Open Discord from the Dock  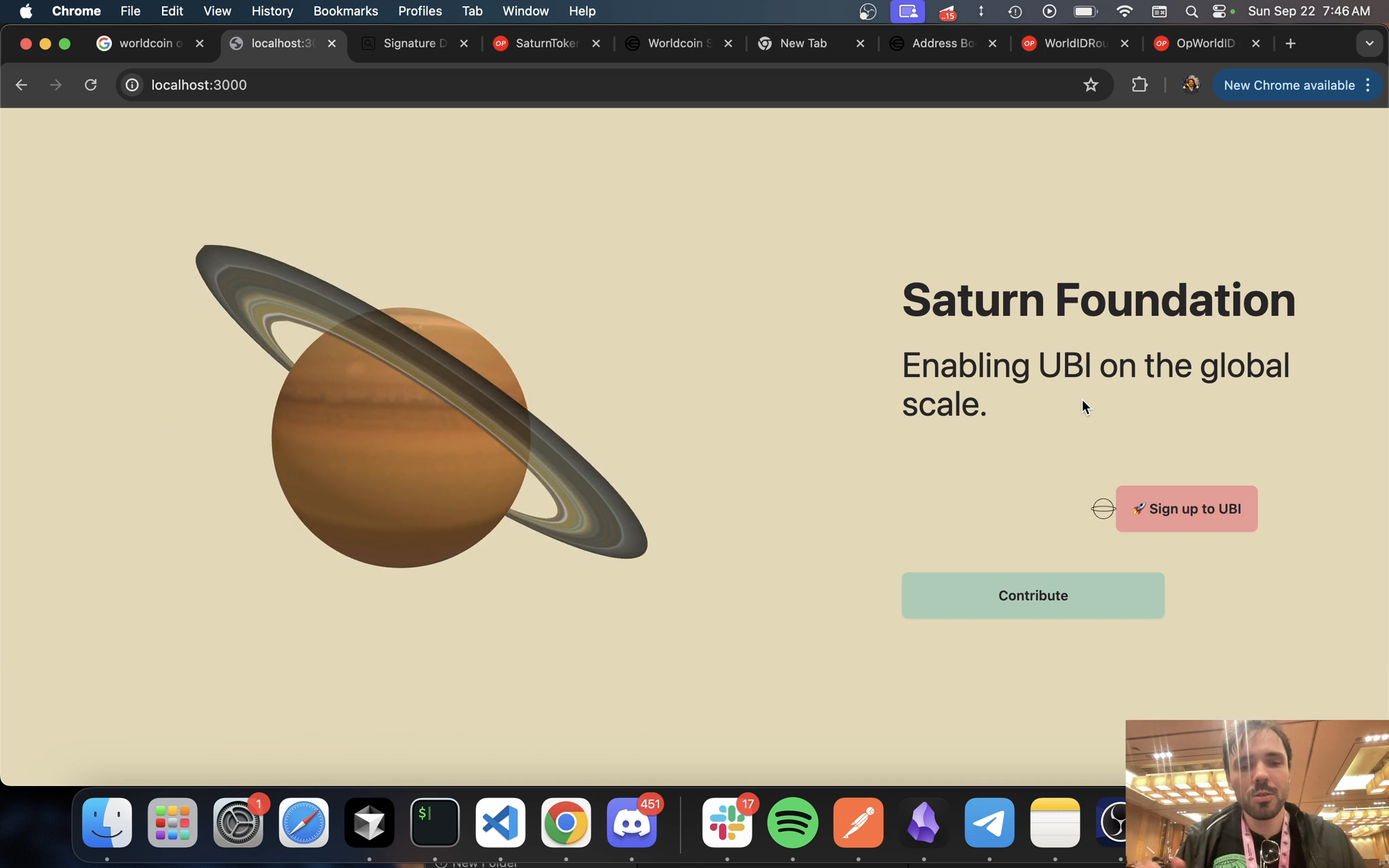[631, 823]
